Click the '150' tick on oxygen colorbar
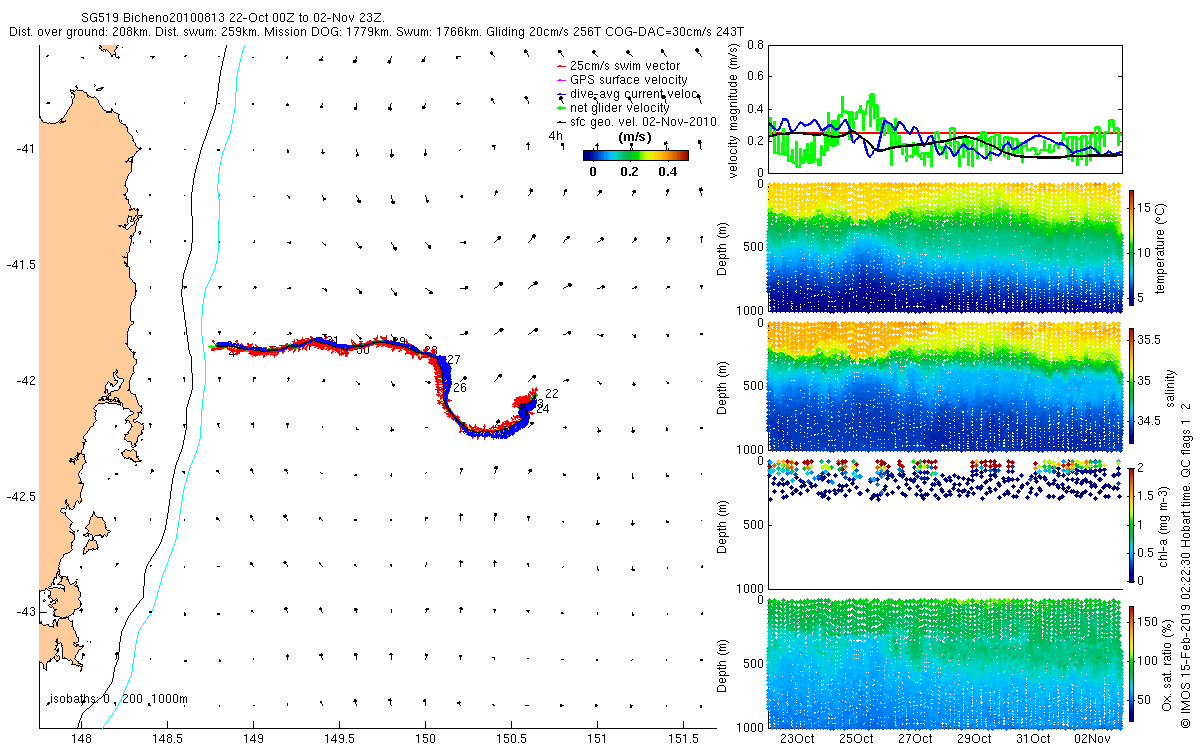Image resolution: width=1200 pixels, height=750 pixels. tap(1149, 622)
